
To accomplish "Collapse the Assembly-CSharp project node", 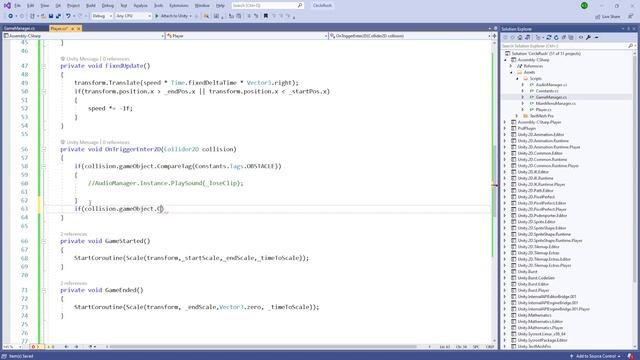I will [x=506, y=60].
